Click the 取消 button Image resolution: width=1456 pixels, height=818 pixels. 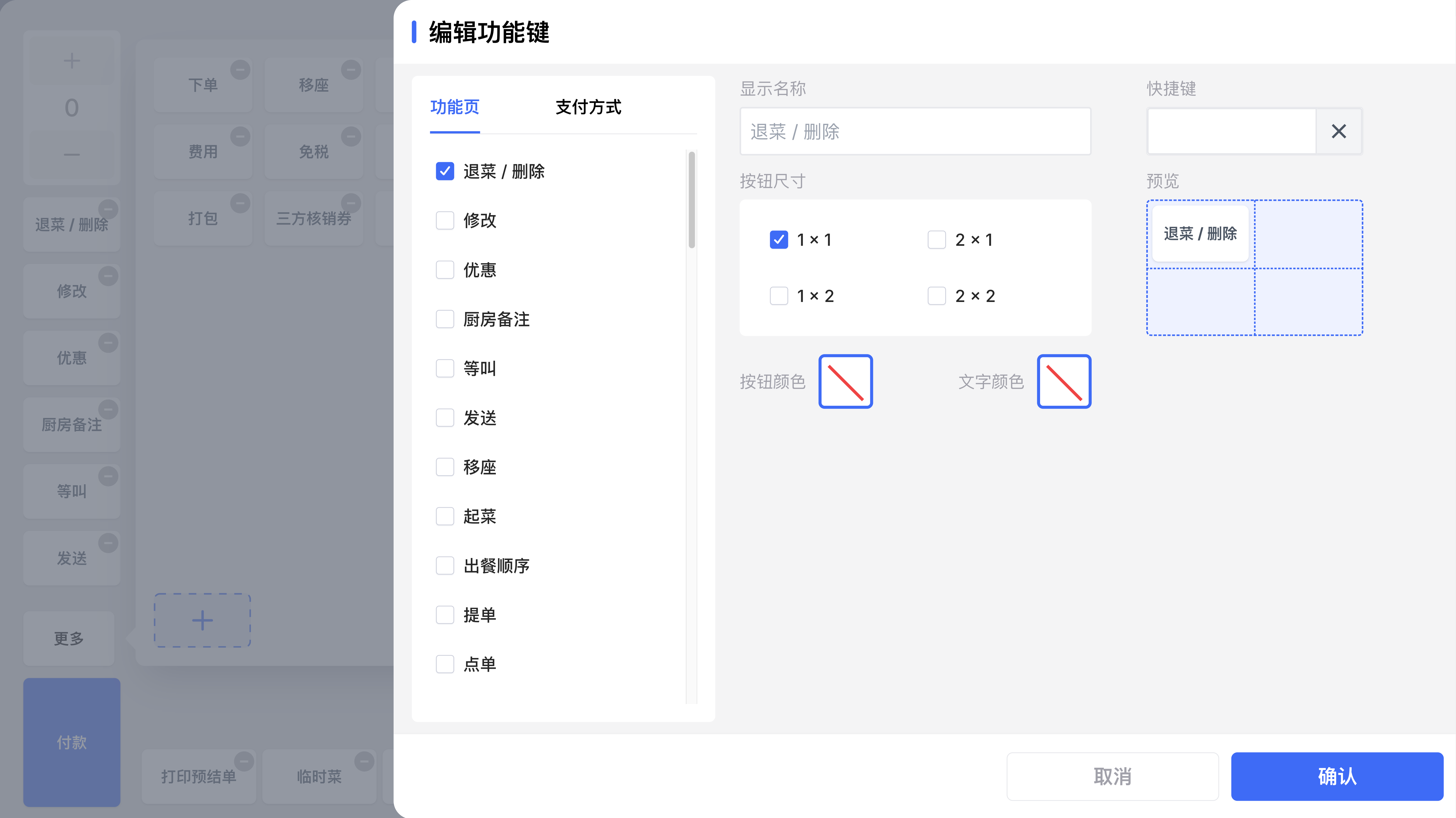[1112, 776]
